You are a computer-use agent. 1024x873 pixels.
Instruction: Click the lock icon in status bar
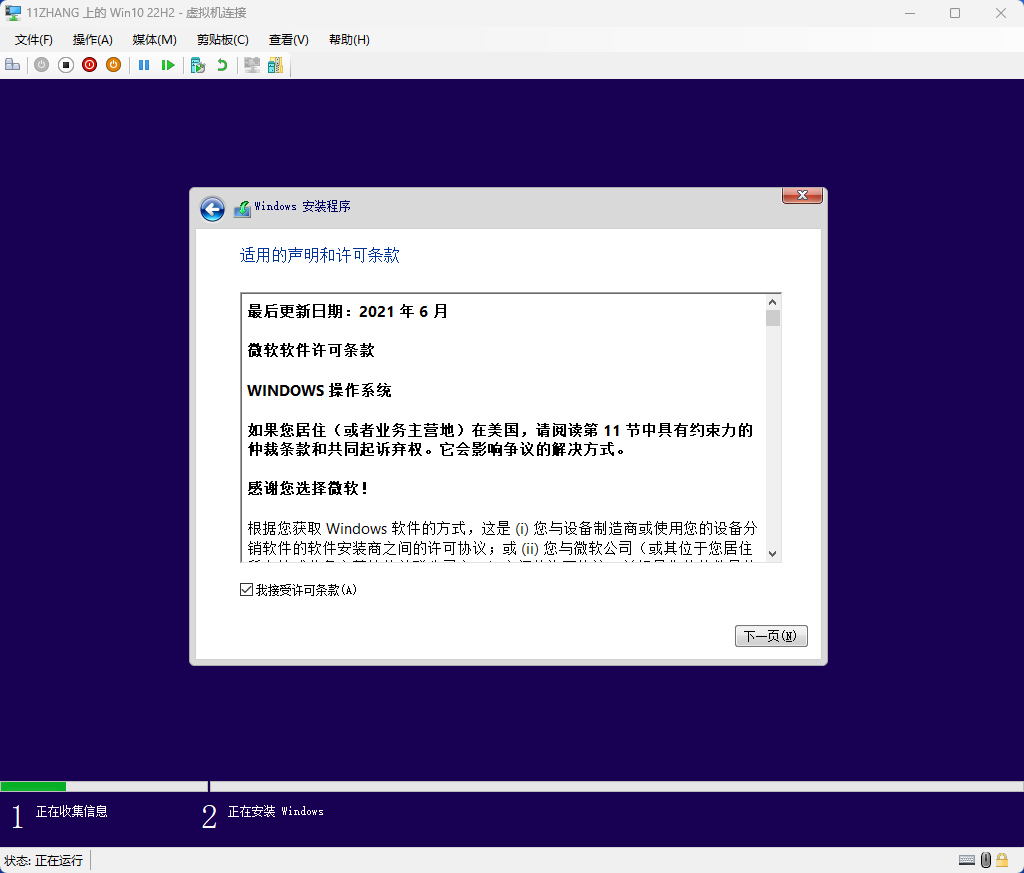(1002, 860)
